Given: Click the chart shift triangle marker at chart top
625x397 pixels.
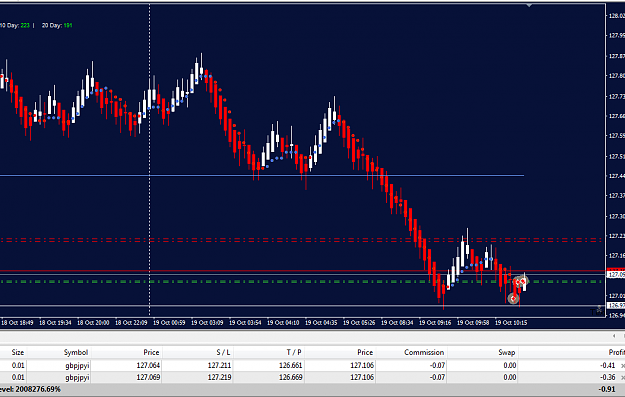Looking at the screenshot, I should coord(529,6).
